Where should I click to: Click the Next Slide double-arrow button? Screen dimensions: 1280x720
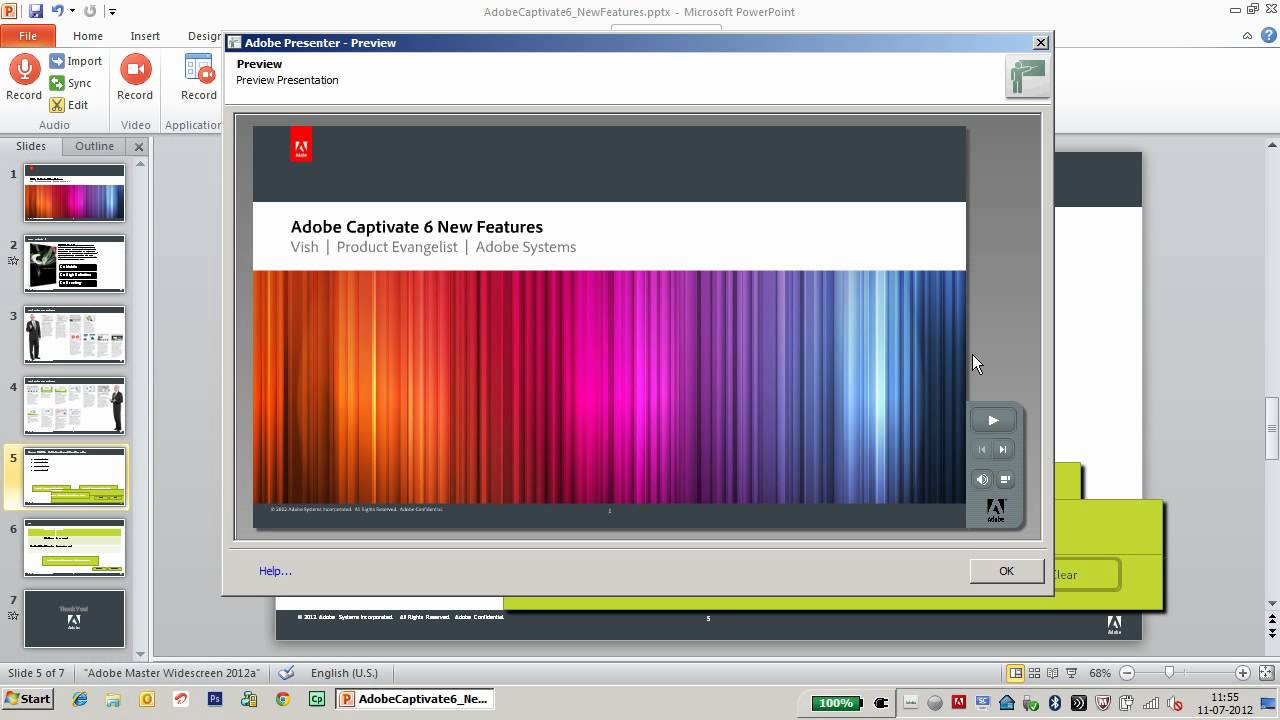(1272, 633)
